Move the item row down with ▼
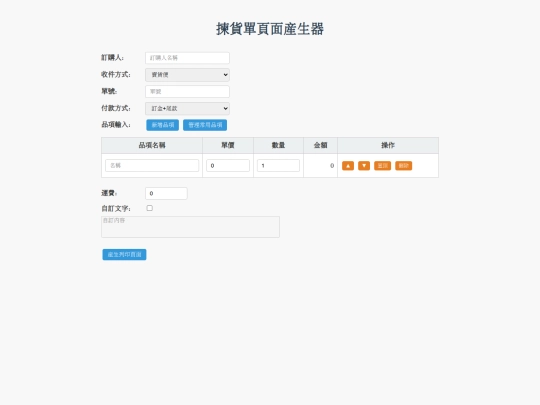Viewport: 540px width, 405px height. pos(364,166)
